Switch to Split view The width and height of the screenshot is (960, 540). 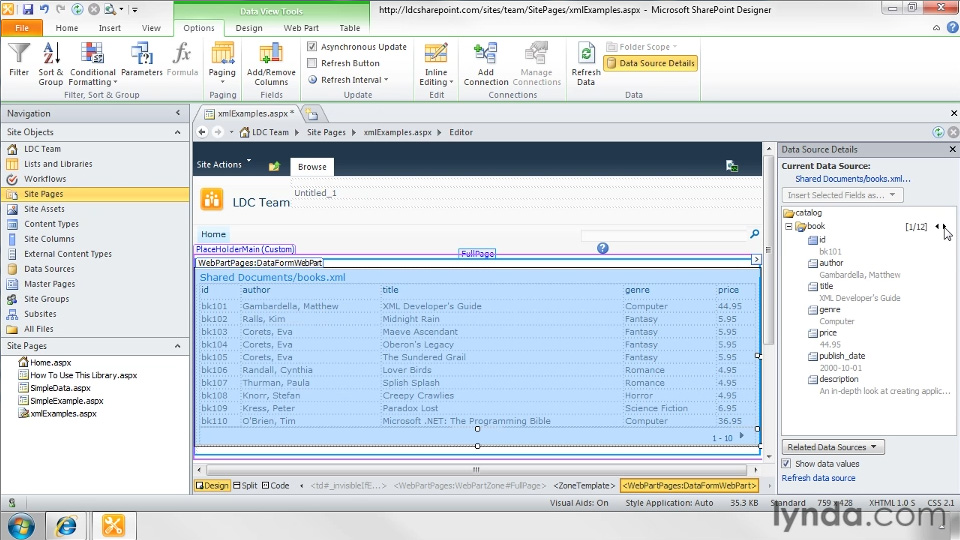(x=245, y=486)
